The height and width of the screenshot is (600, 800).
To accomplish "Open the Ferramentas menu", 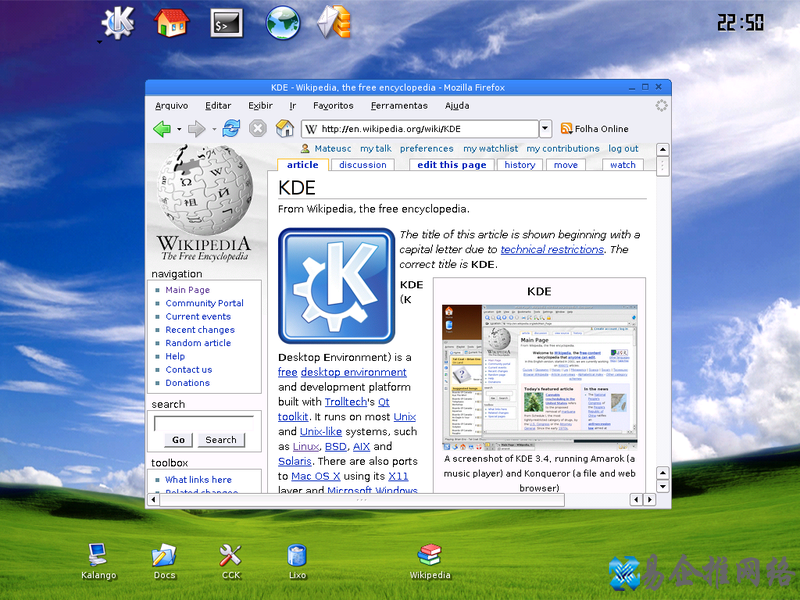I will pyautogui.click(x=399, y=106).
